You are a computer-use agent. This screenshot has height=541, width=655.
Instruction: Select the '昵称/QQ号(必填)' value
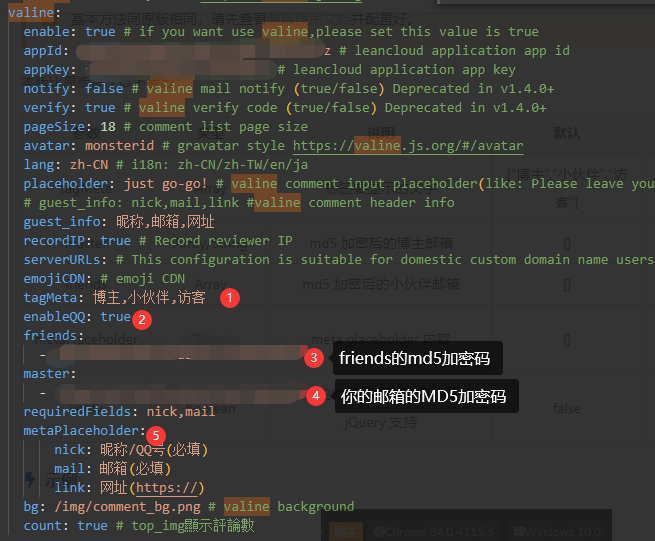pyautogui.click(x=154, y=450)
